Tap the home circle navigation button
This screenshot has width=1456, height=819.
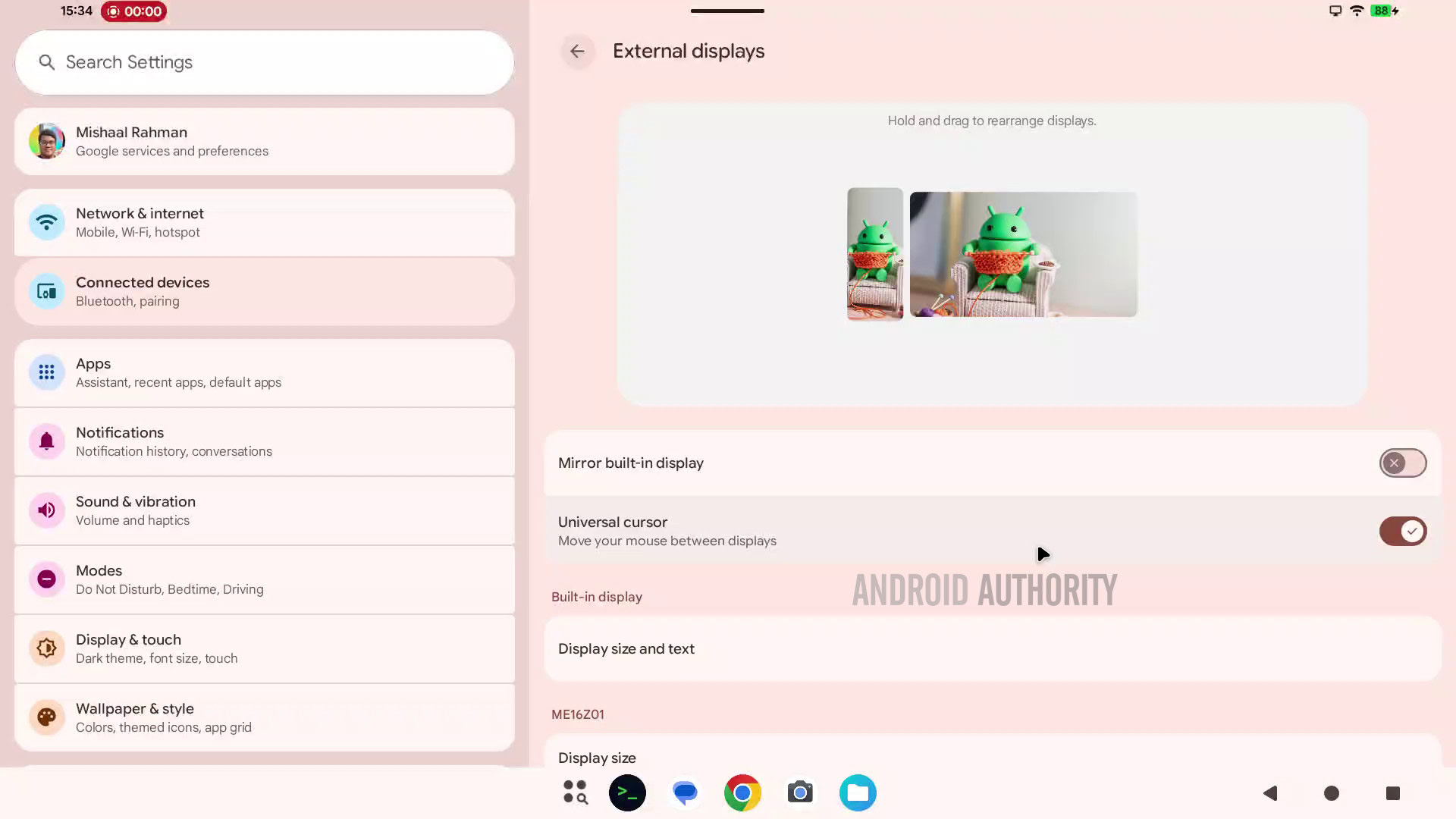[1331, 793]
